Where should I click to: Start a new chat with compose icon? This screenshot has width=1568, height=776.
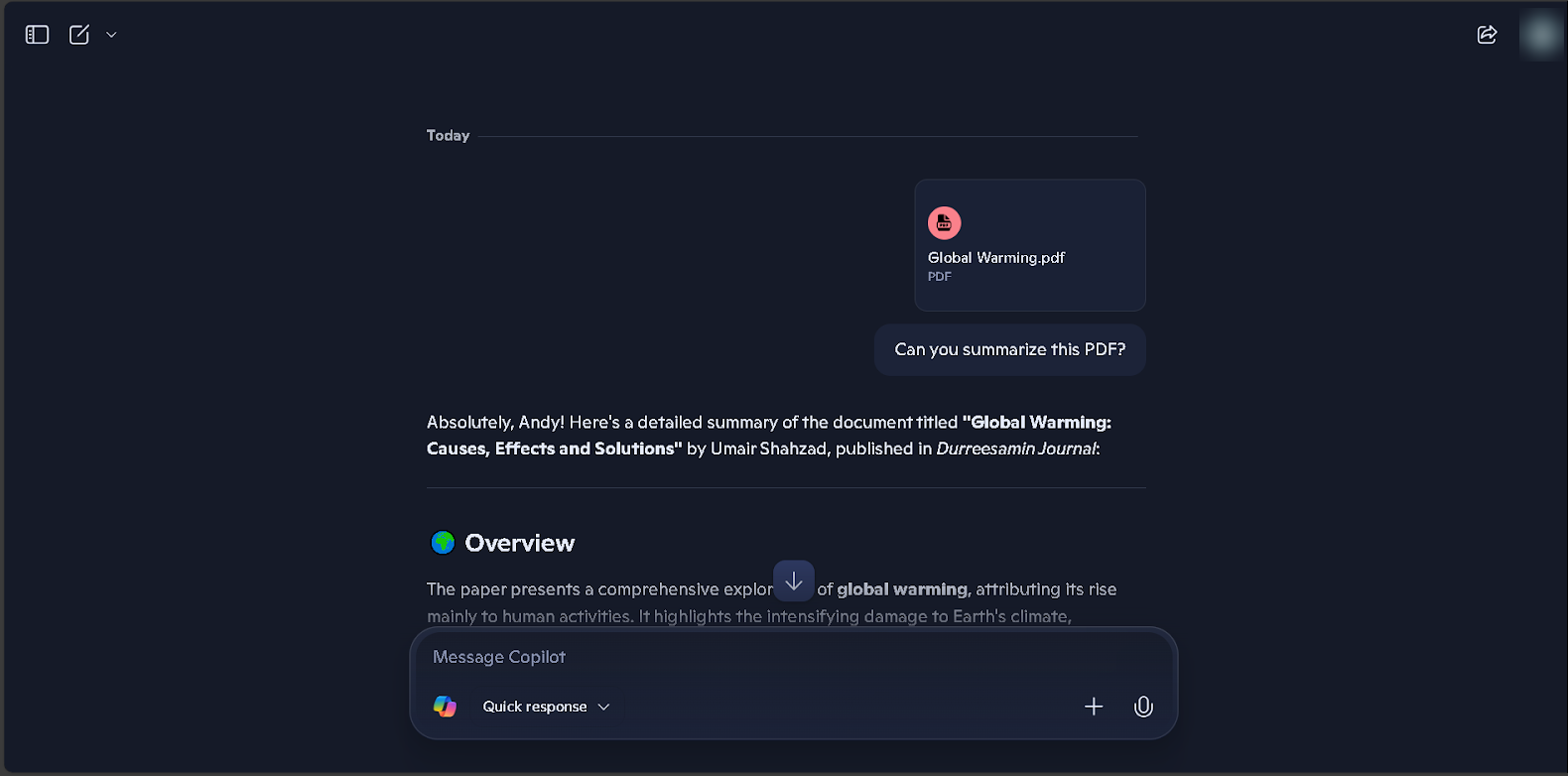coord(79,35)
